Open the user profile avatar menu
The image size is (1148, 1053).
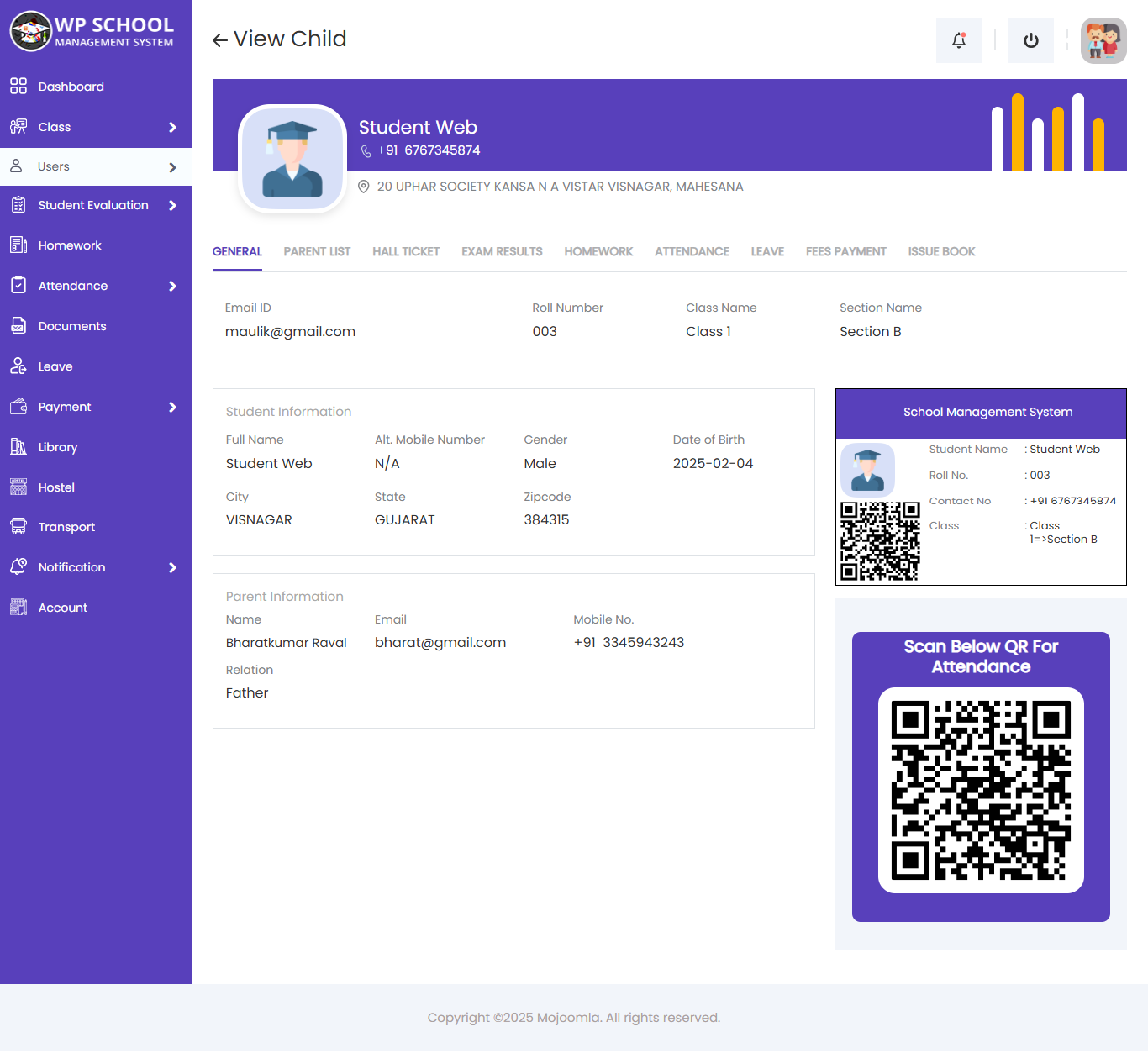pos(1103,40)
